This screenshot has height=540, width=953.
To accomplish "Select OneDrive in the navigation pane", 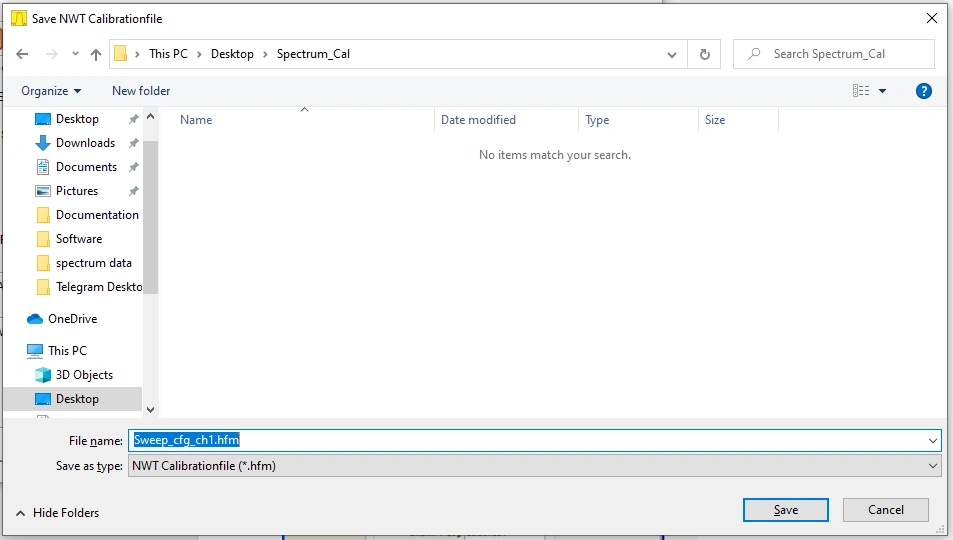I will click(72, 319).
